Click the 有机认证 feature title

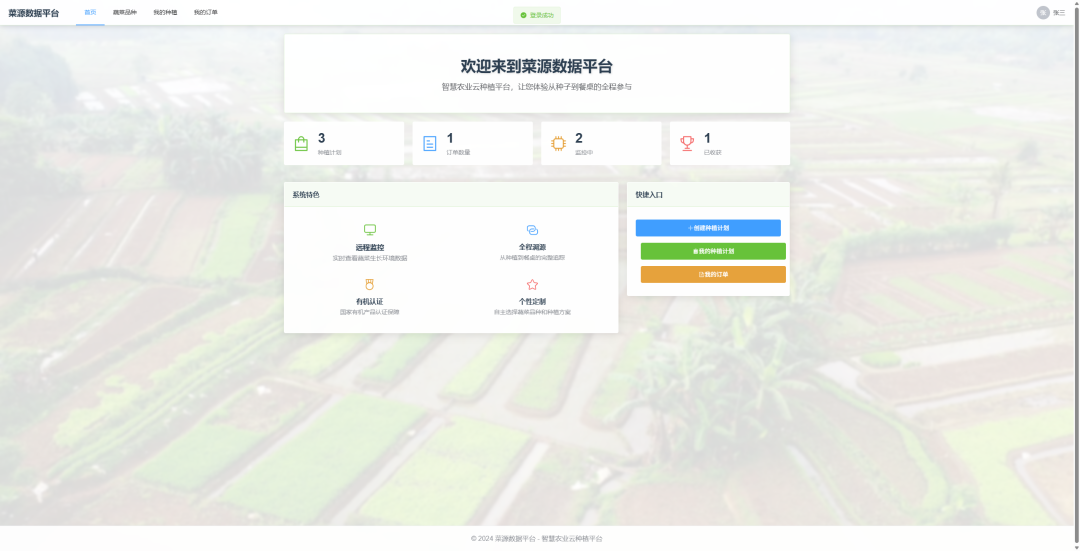pos(370,302)
